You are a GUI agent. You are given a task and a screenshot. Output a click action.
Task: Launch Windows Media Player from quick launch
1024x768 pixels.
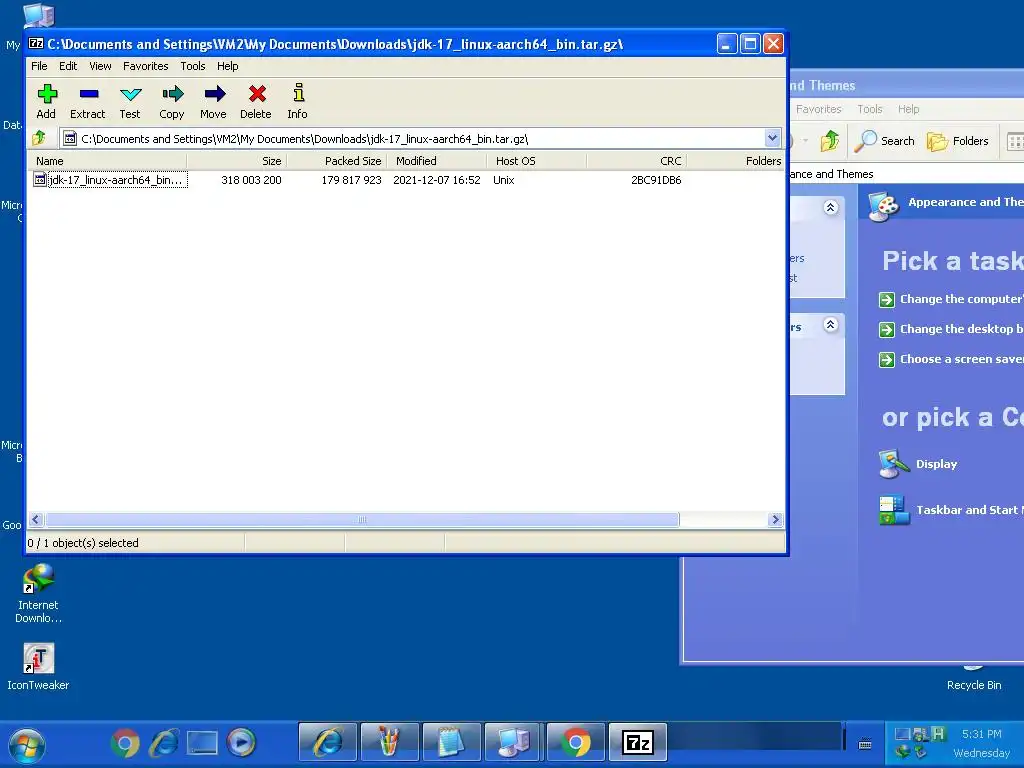point(241,743)
